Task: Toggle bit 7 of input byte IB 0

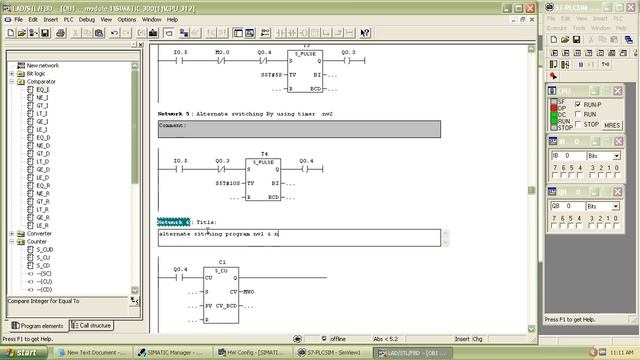Action: click(555, 175)
